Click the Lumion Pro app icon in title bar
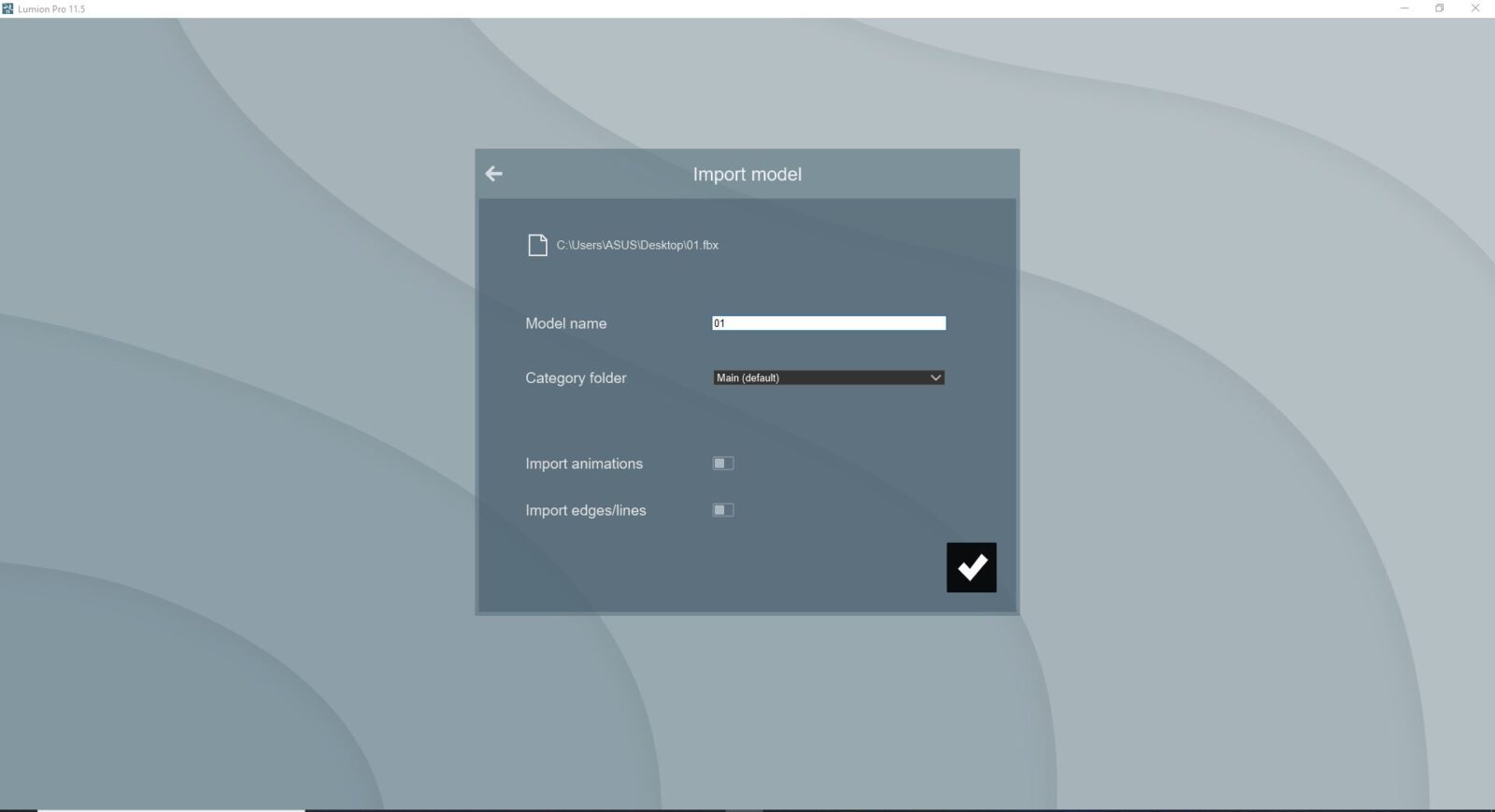 pos(7,8)
